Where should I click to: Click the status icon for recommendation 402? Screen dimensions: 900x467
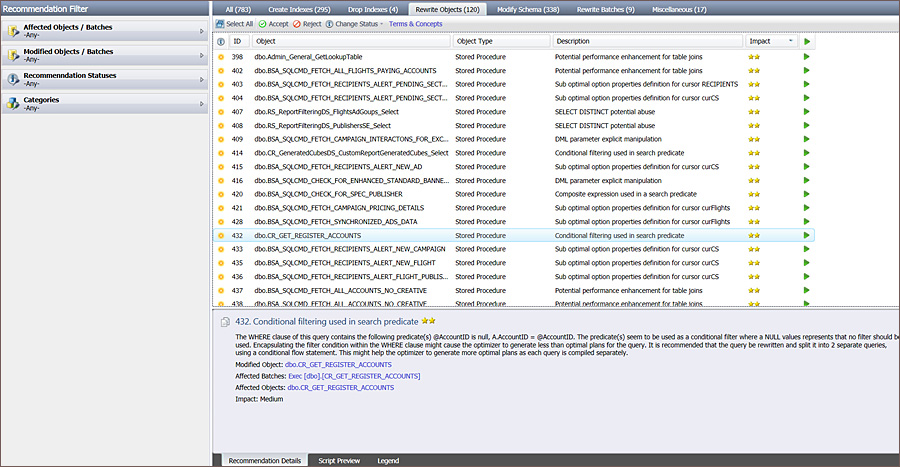pos(221,71)
